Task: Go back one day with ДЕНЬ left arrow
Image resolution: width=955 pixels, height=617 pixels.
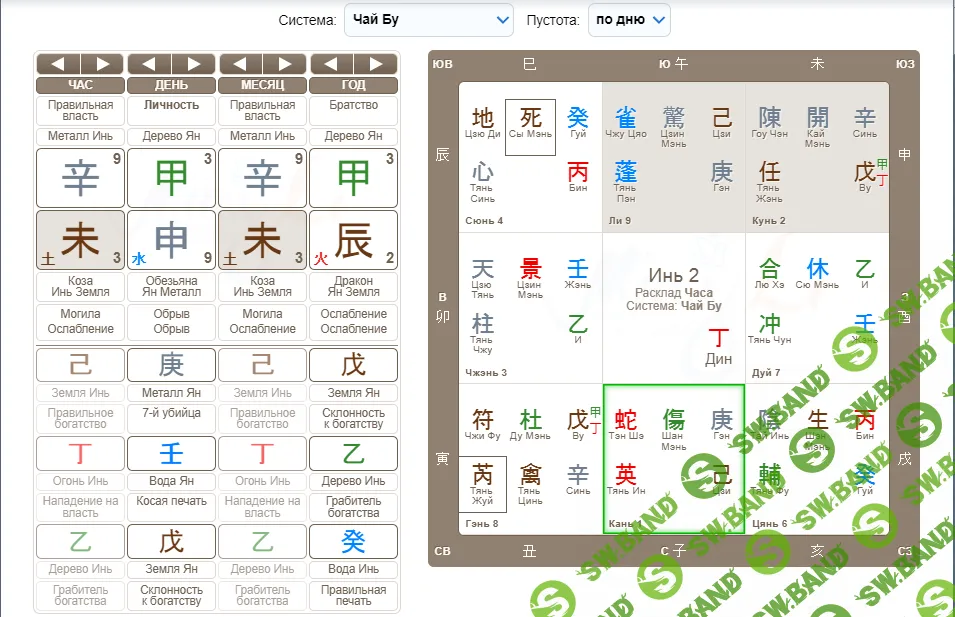Action: [x=150, y=64]
